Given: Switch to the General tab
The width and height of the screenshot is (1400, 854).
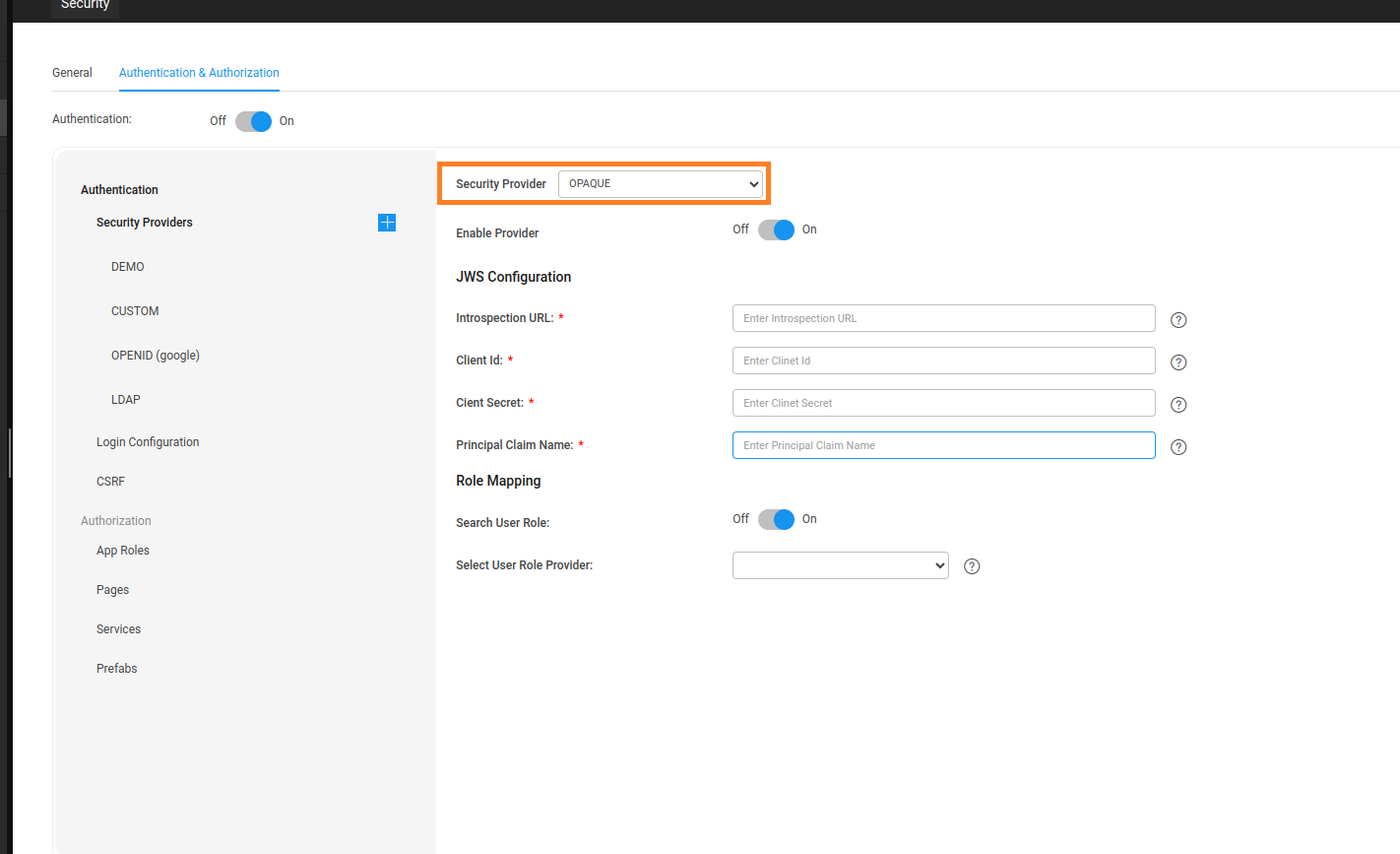Looking at the screenshot, I should pyautogui.click(x=72, y=73).
